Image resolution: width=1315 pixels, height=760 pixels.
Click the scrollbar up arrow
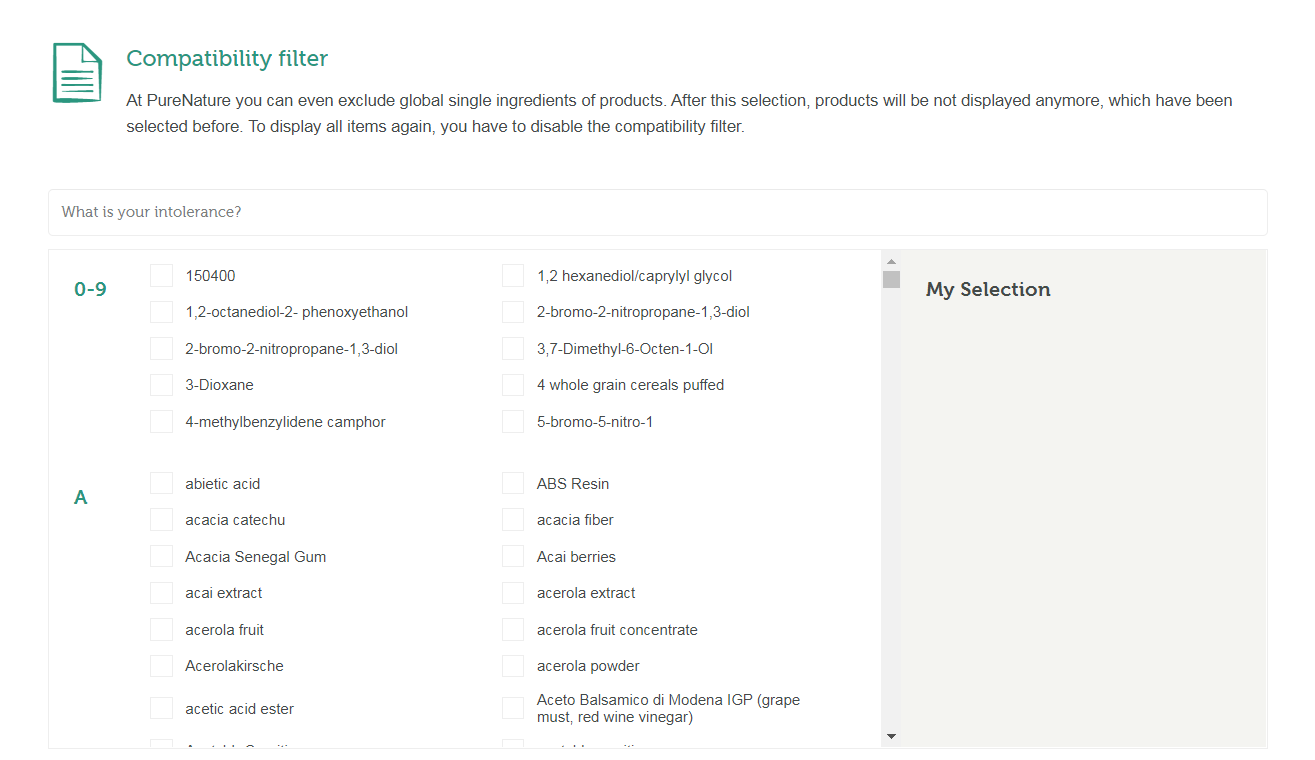point(891,261)
